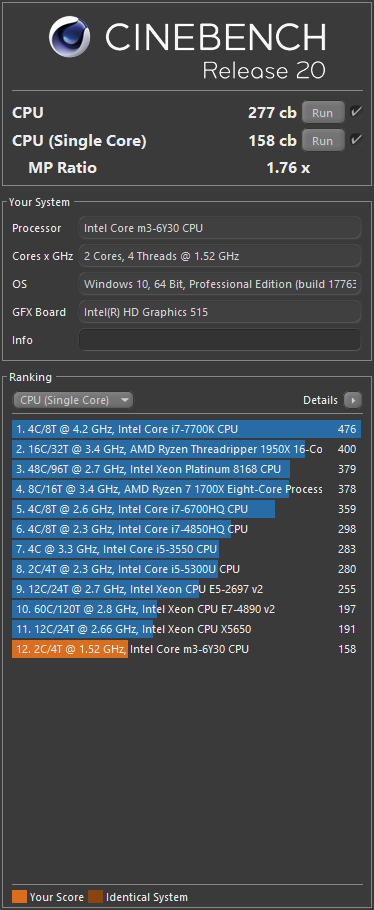Select the Core i7-6700HQ ranking entry
The image size is (374, 910).
tap(186, 509)
